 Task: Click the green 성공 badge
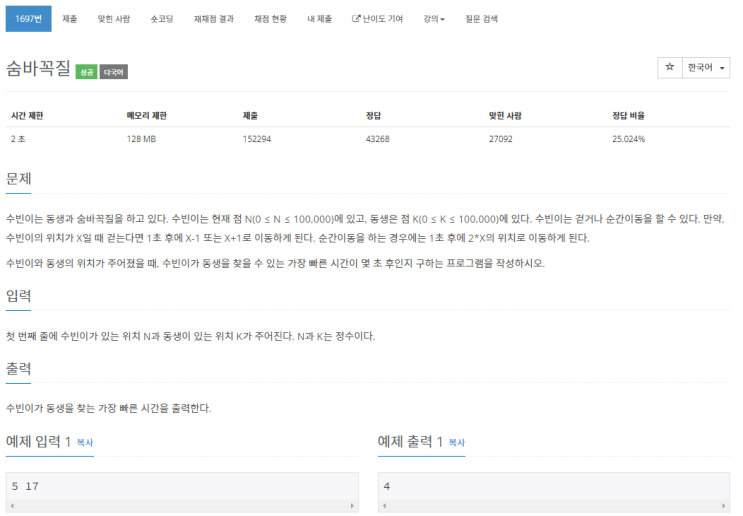coord(86,72)
